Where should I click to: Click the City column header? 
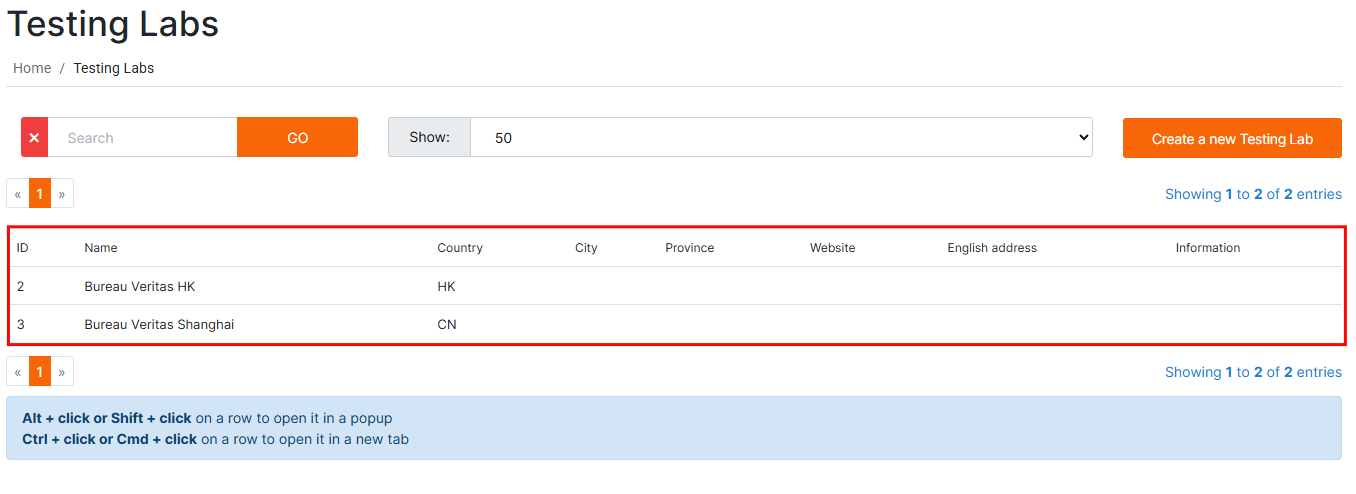586,248
